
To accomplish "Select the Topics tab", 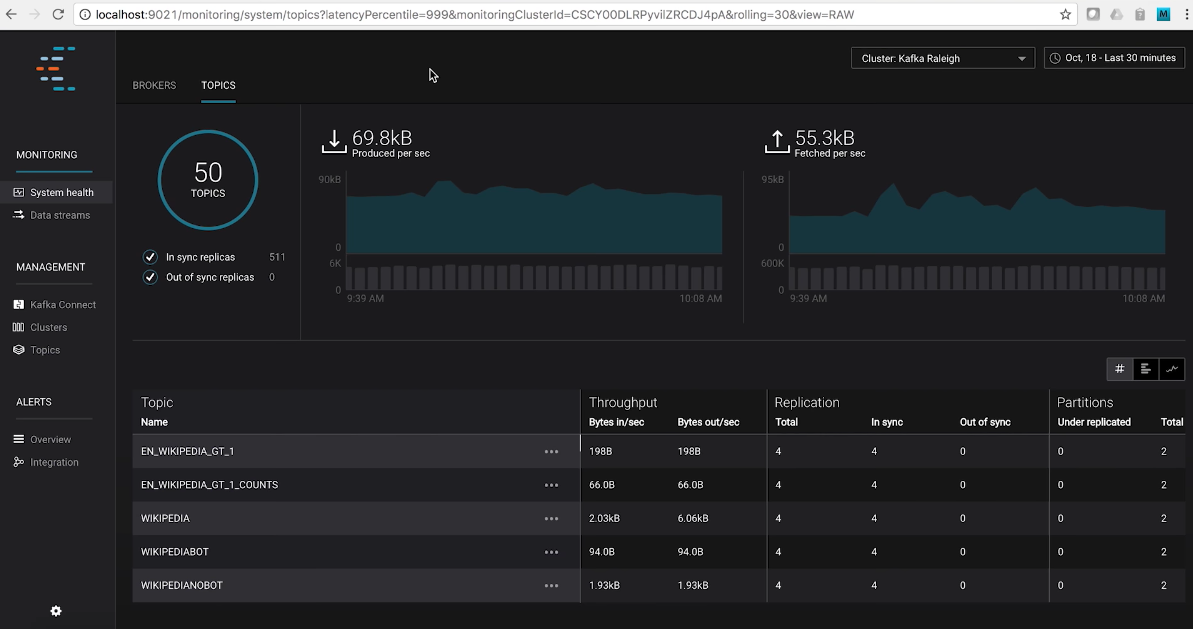I will pyautogui.click(x=218, y=85).
